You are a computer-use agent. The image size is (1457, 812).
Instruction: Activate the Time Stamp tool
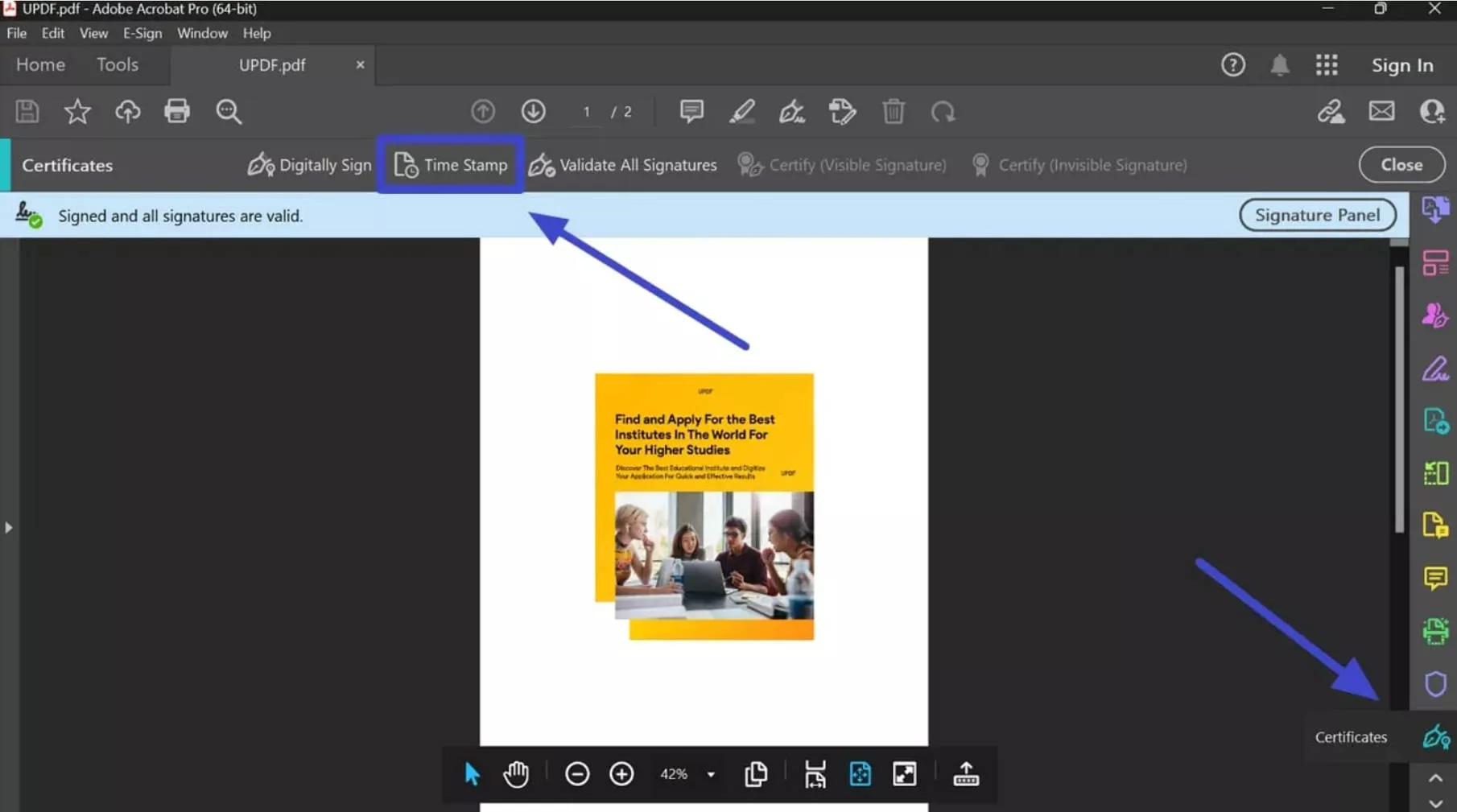coord(450,164)
